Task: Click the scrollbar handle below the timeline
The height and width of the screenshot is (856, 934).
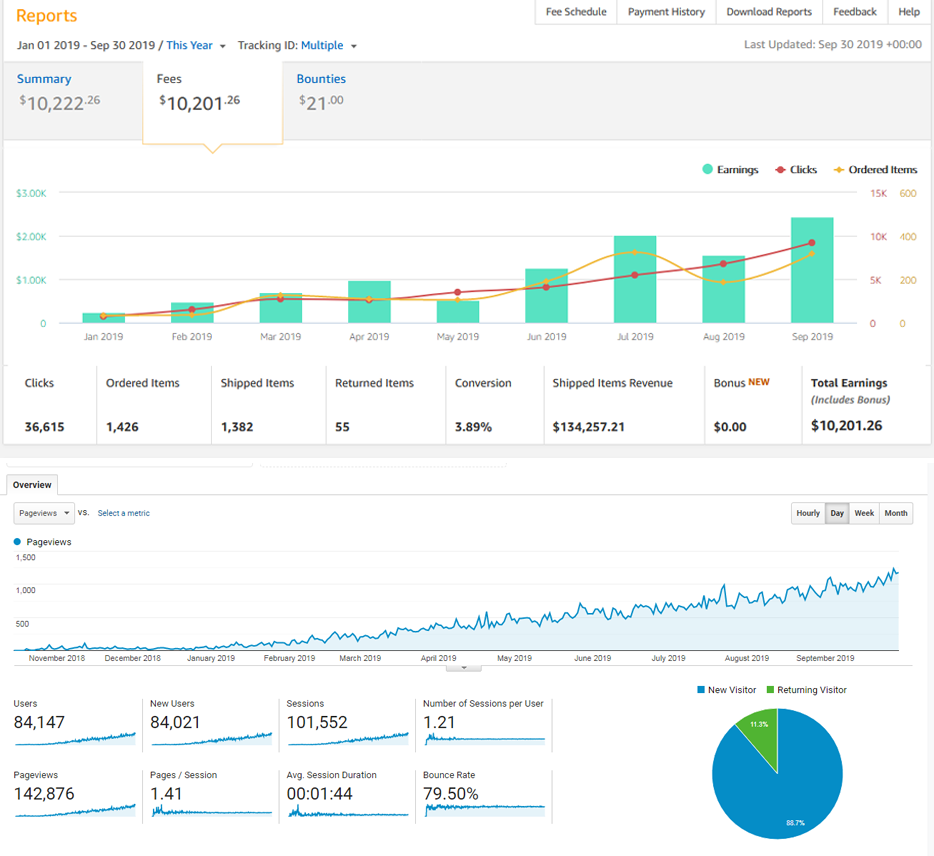Action: point(463,670)
